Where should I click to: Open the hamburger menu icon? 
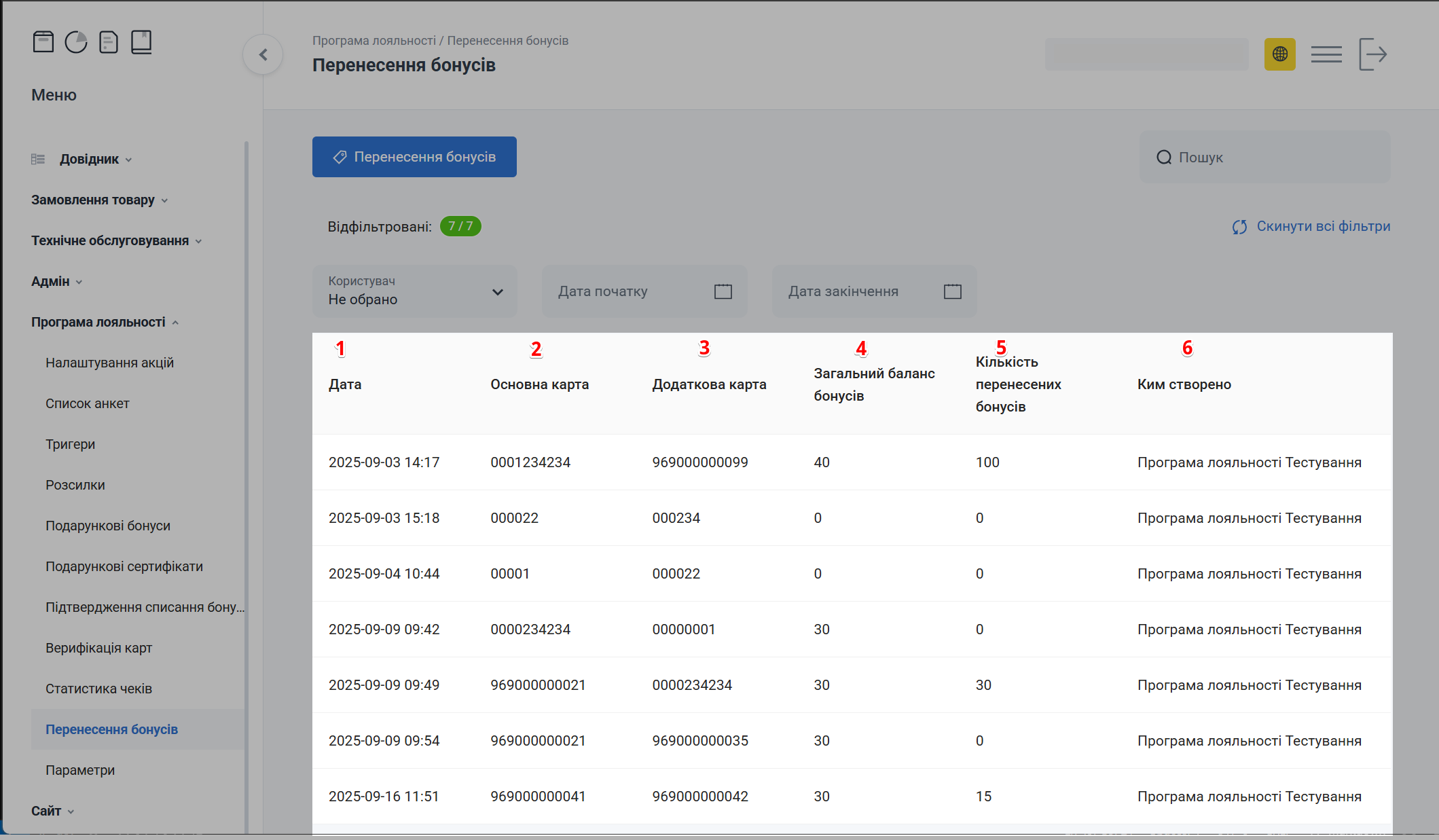pos(1326,54)
